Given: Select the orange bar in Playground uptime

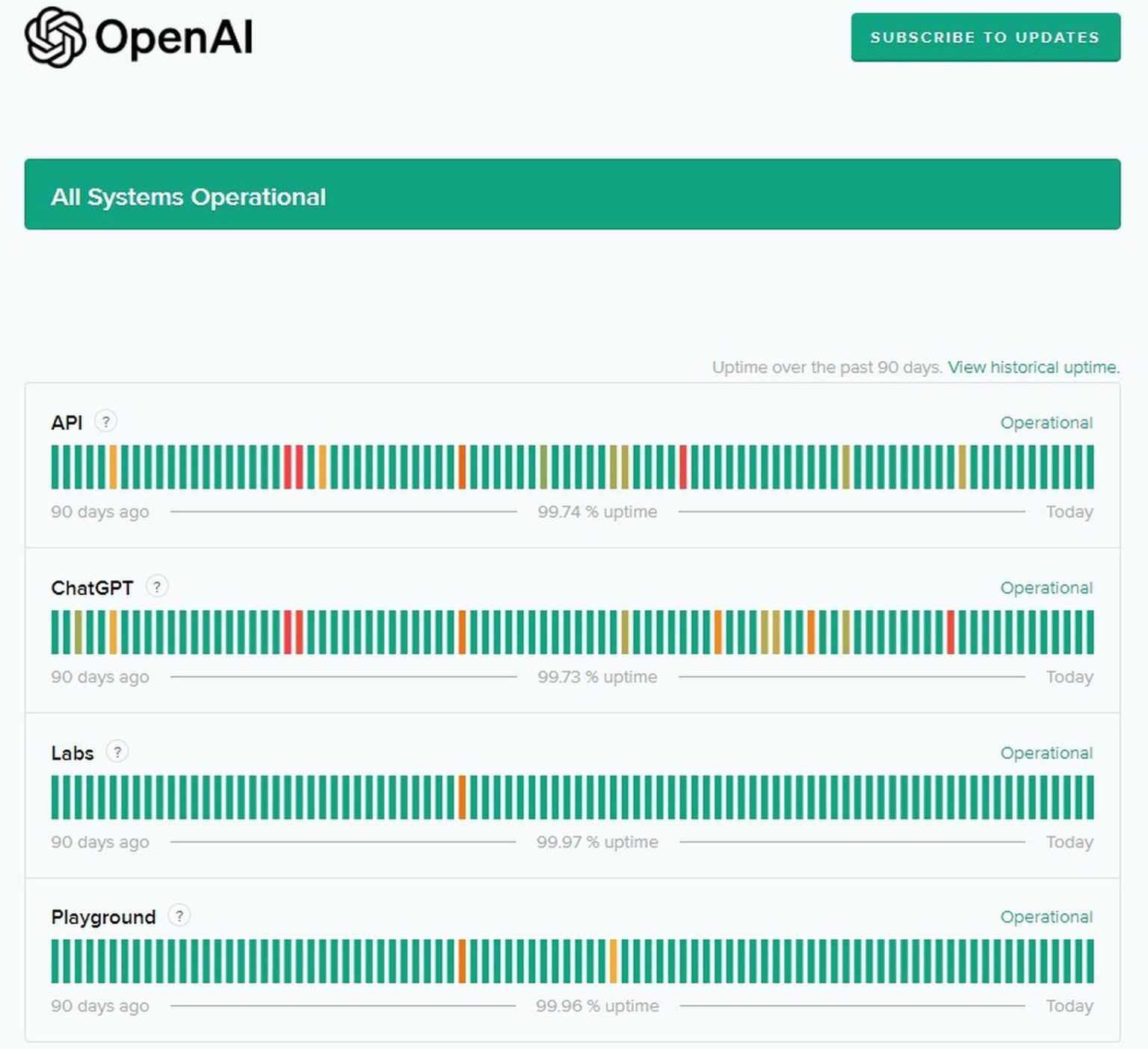Looking at the screenshot, I should click(x=462, y=961).
